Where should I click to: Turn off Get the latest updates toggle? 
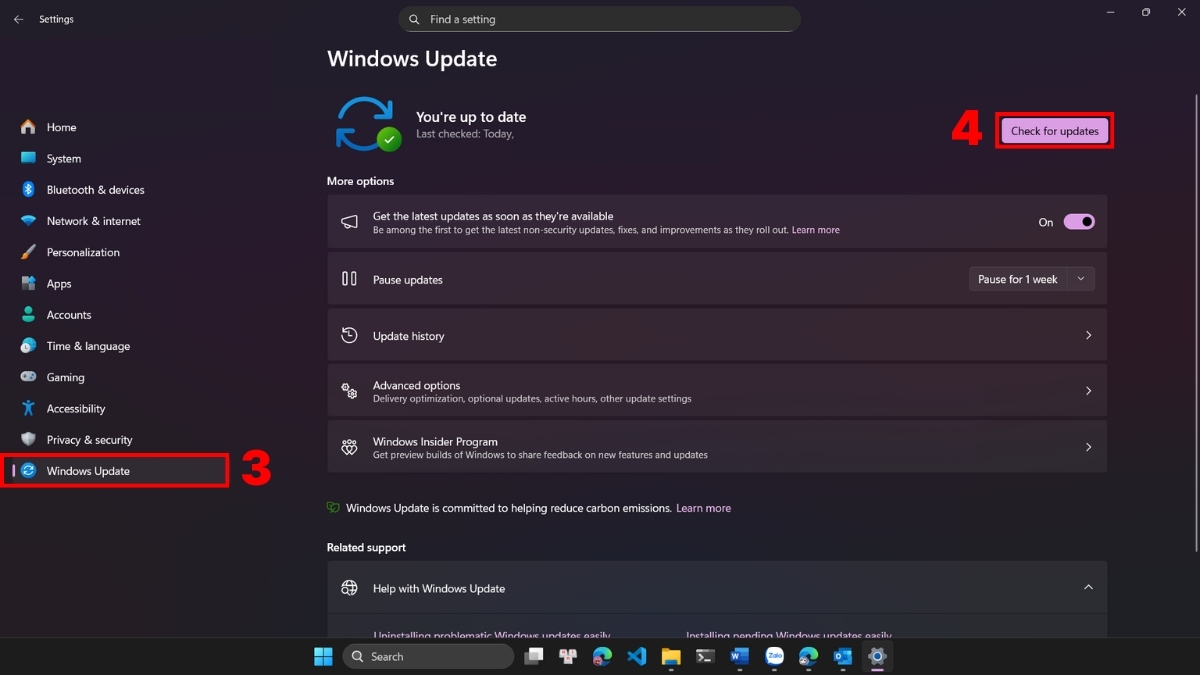(x=1079, y=222)
